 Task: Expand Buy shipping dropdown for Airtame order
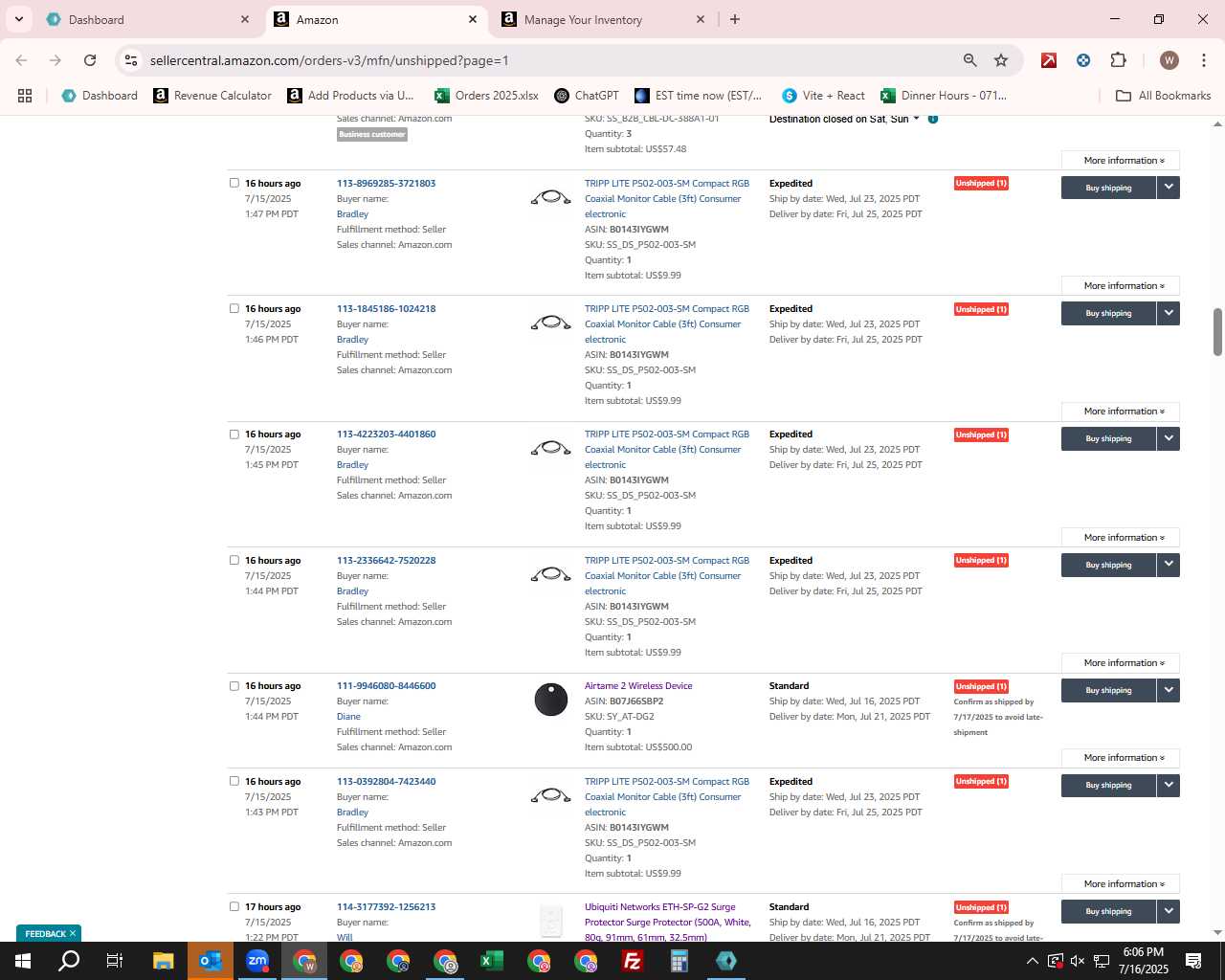pyautogui.click(x=1169, y=690)
